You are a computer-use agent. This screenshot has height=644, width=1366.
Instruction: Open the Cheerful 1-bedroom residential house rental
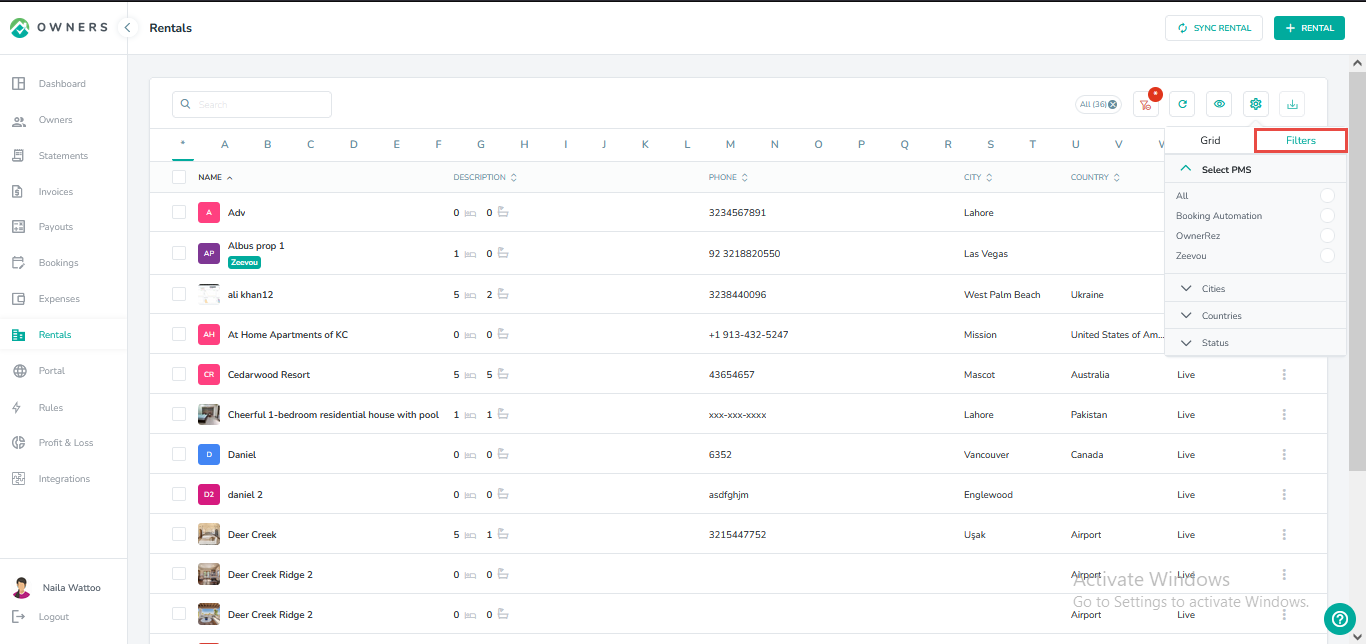point(333,415)
